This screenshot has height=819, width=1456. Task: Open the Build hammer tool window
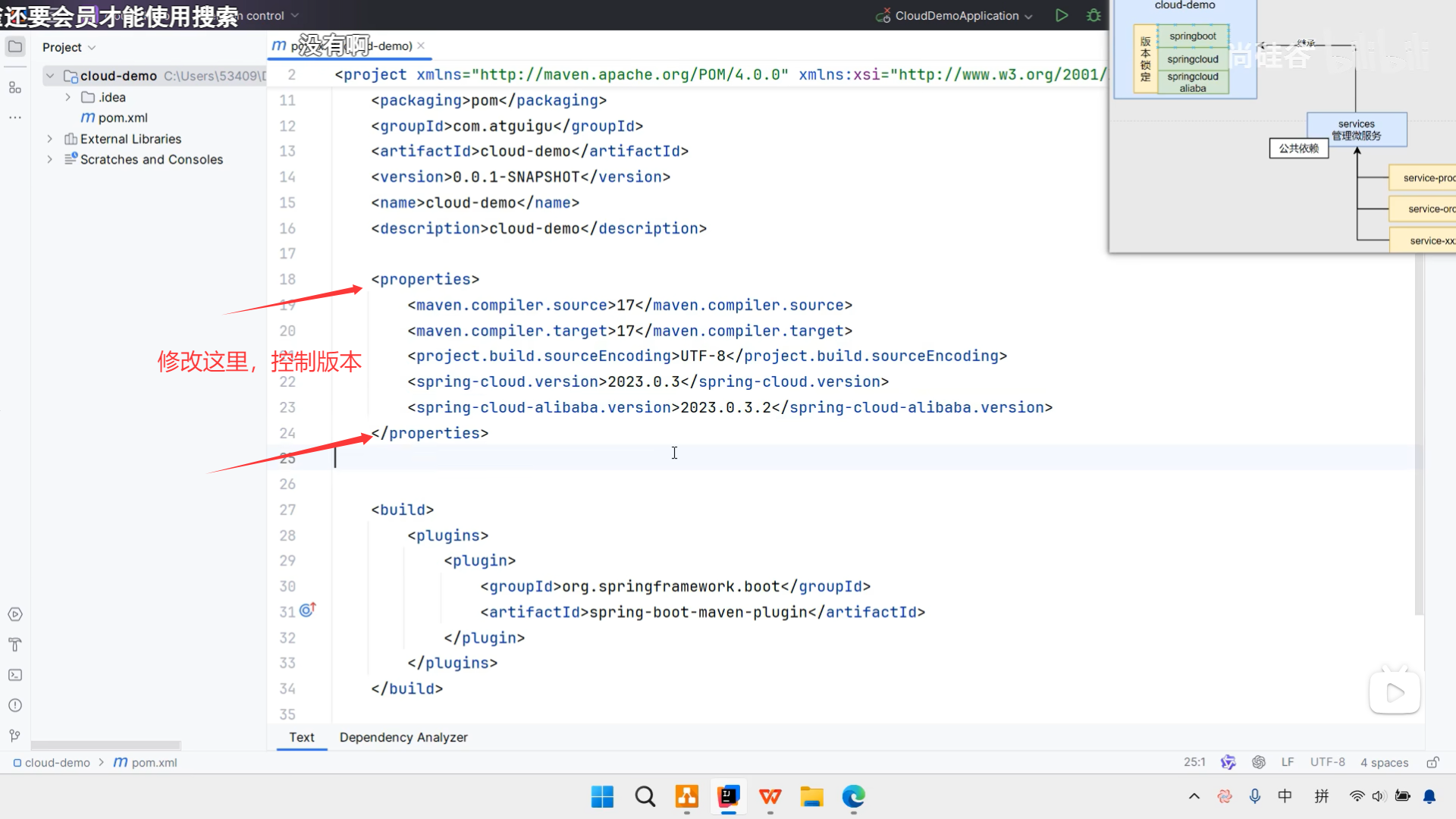click(x=15, y=645)
